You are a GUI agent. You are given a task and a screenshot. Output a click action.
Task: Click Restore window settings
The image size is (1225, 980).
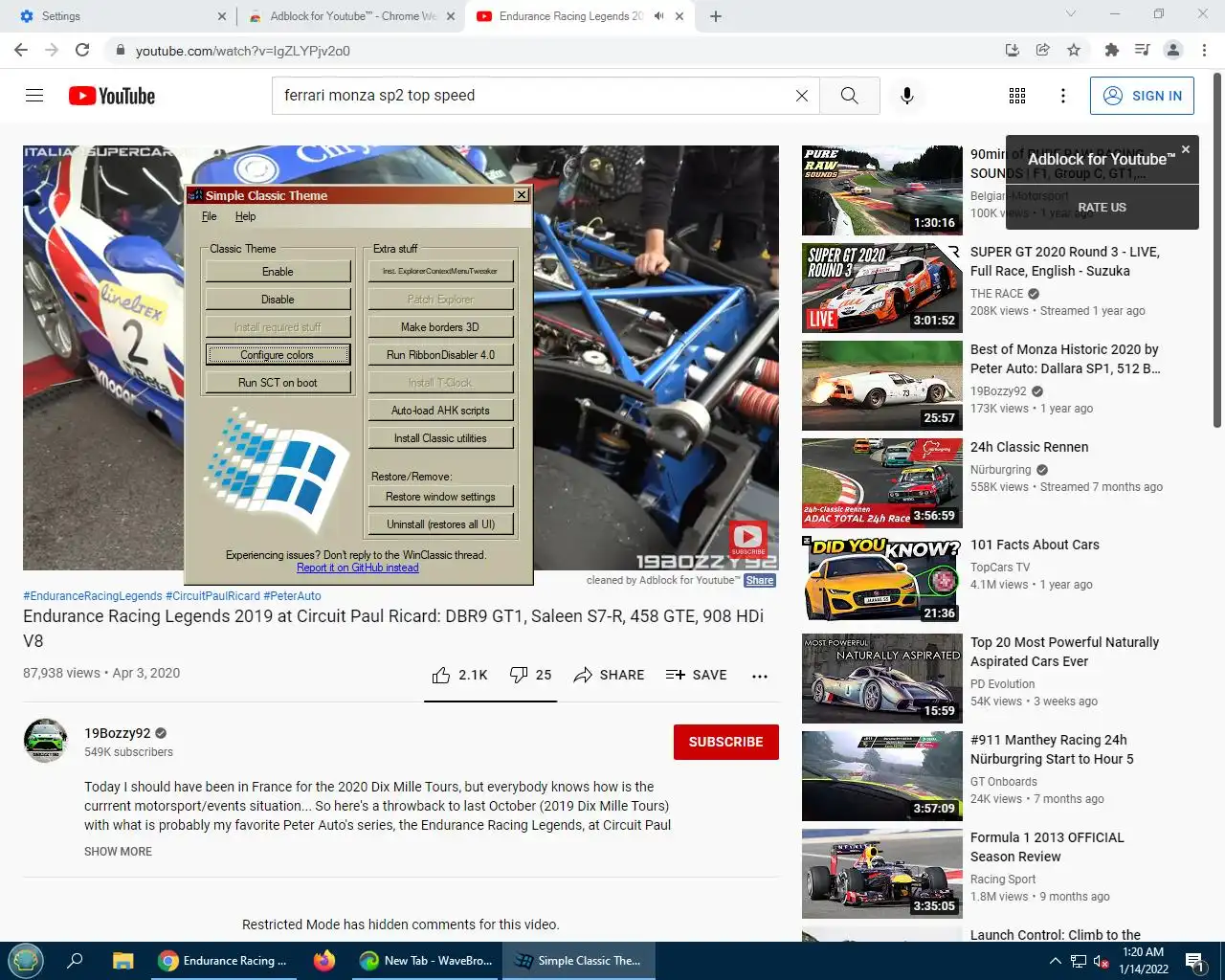click(440, 497)
